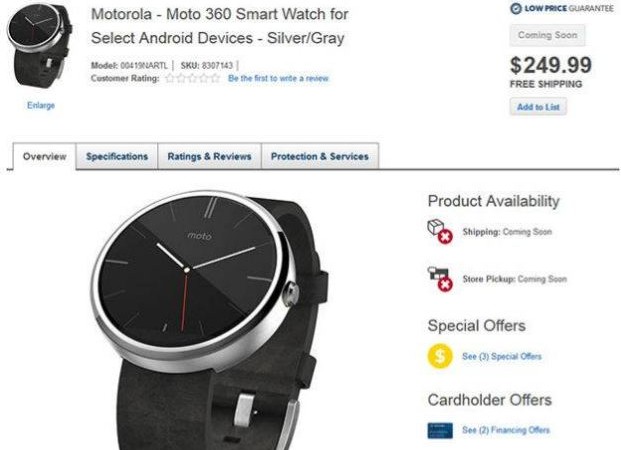This screenshot has width=621, height=450.
Task: Open the Ratings & Reviews tab
Action: coord(209,156)
